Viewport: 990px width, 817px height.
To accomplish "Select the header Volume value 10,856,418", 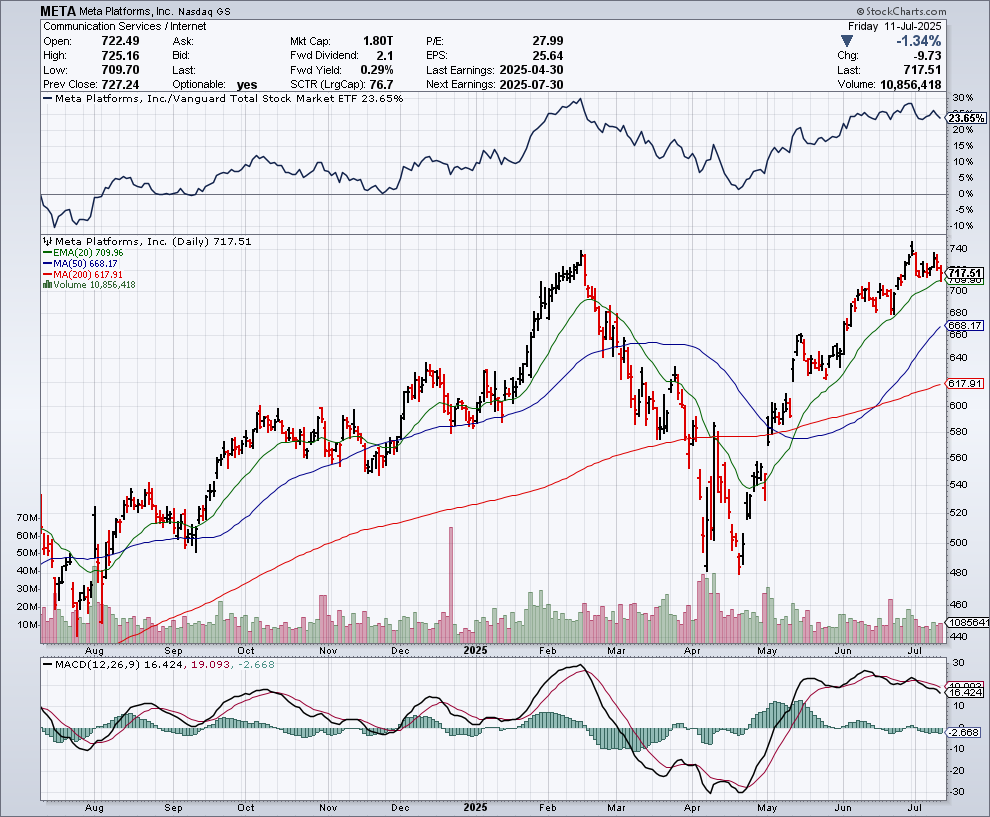I will coord(910,84).
